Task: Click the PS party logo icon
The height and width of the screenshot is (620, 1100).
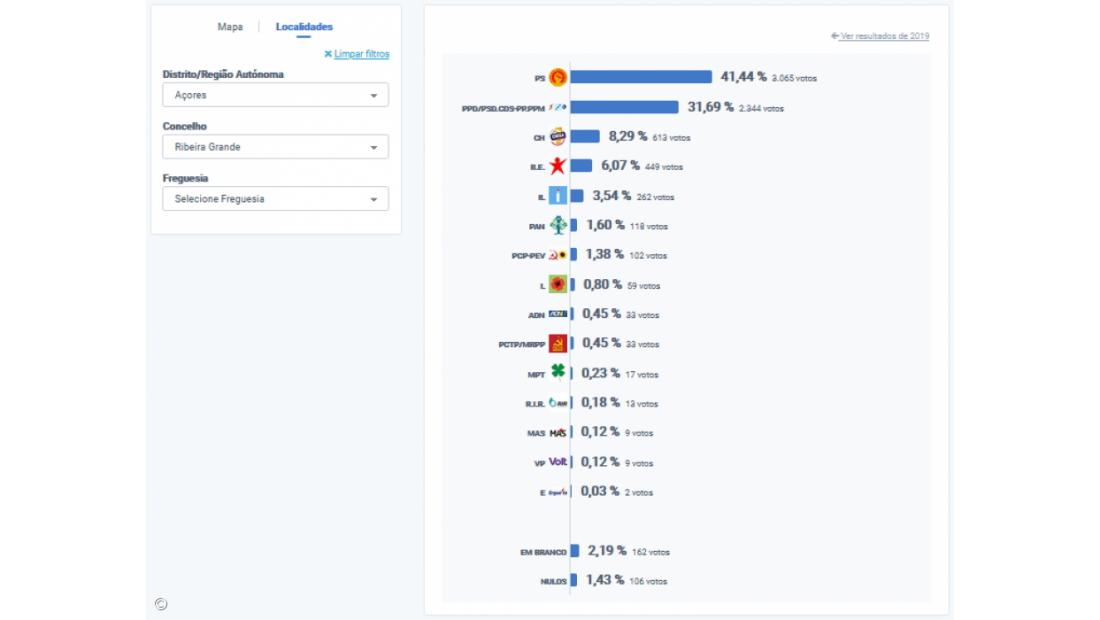Action: 558,77
